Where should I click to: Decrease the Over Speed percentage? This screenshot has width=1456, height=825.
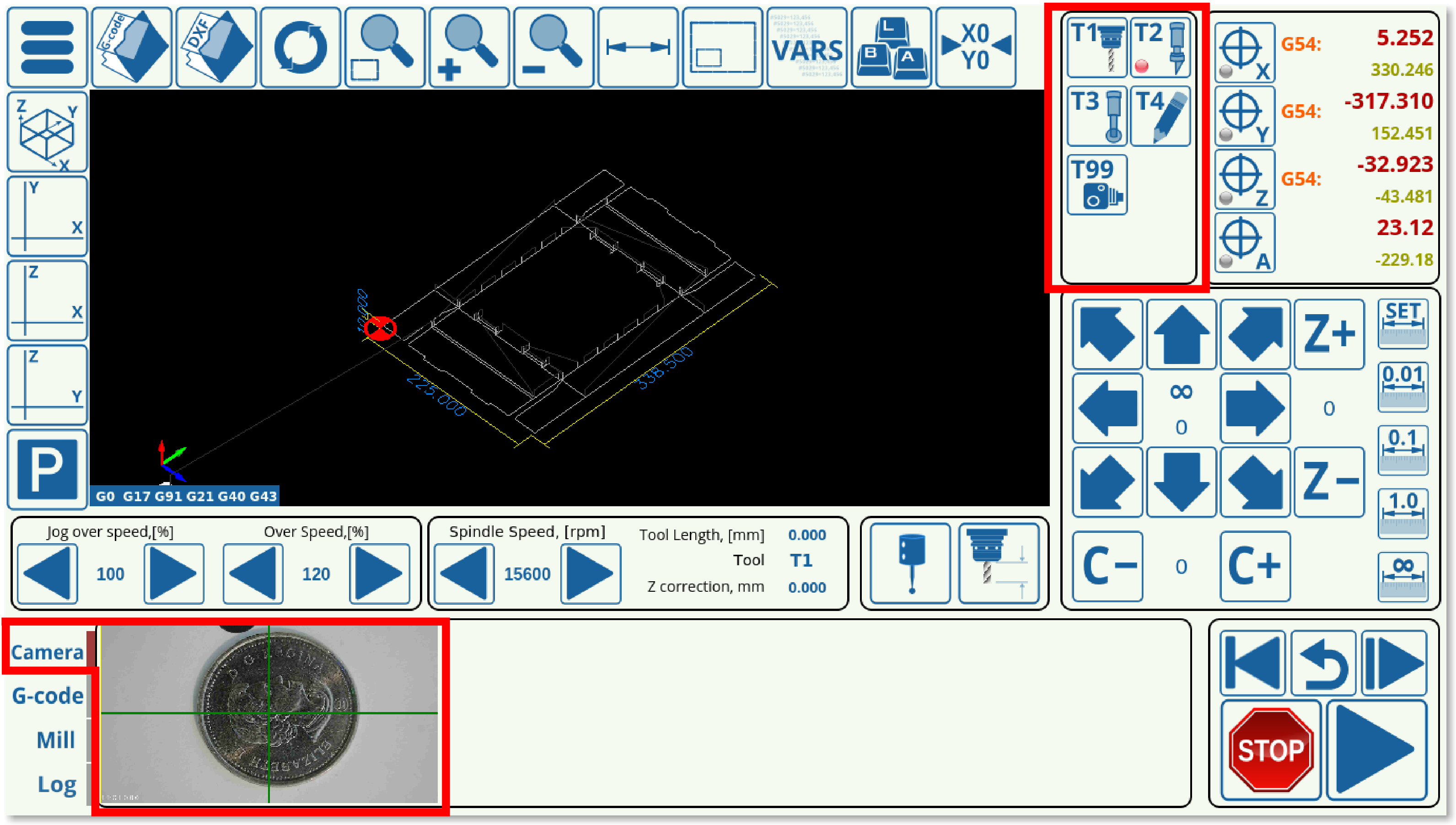coord(253,573)
